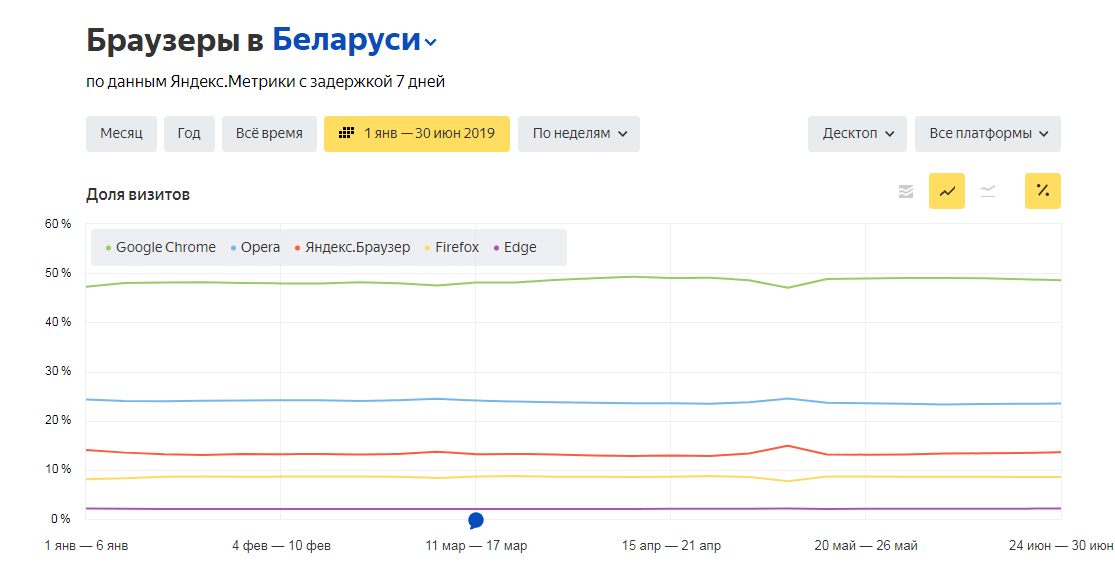Image resolution: width=1115 pixels, height=584 pixels.
Task: Select the line chart view icon
Action: click(947, 191)
